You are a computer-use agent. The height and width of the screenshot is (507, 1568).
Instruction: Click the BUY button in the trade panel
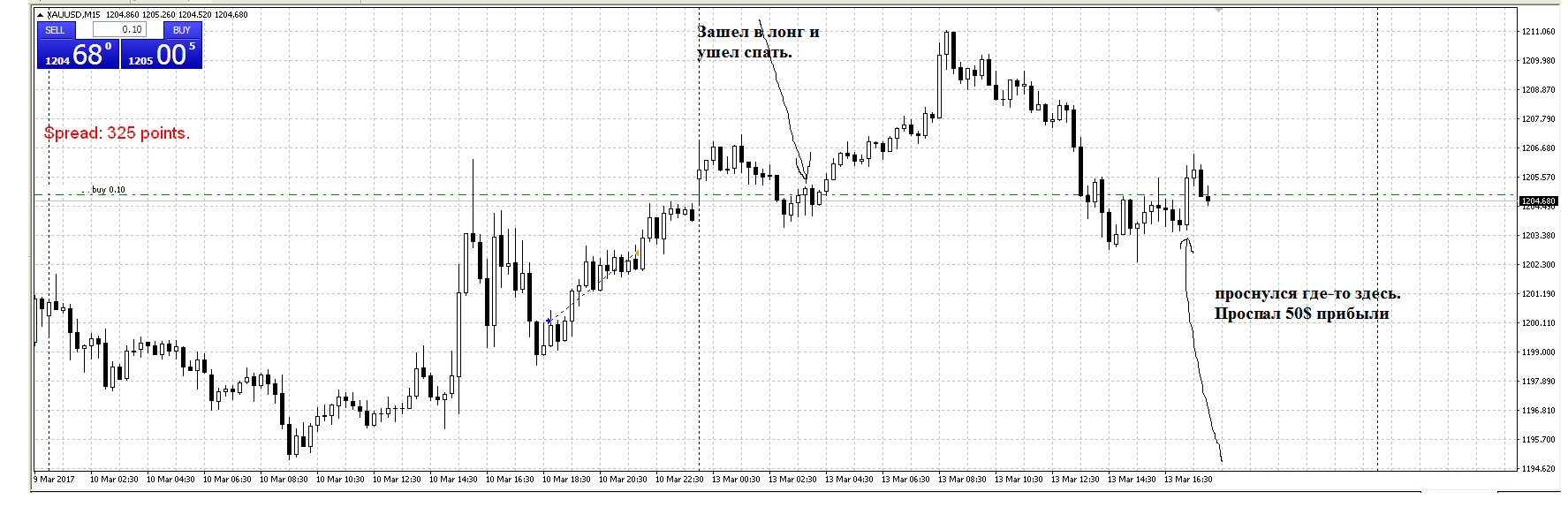181,30
